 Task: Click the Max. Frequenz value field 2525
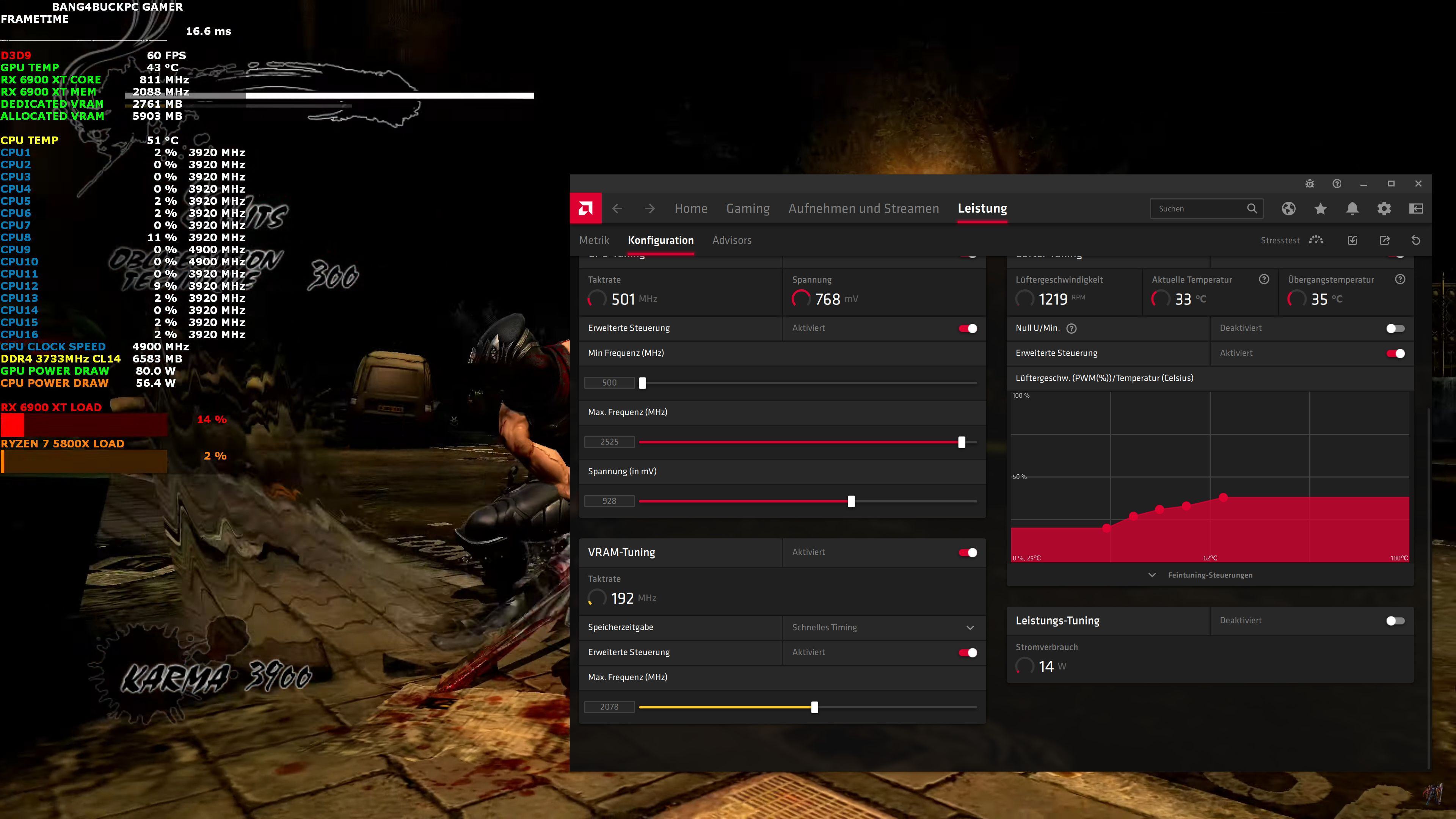tap(609, 442)
